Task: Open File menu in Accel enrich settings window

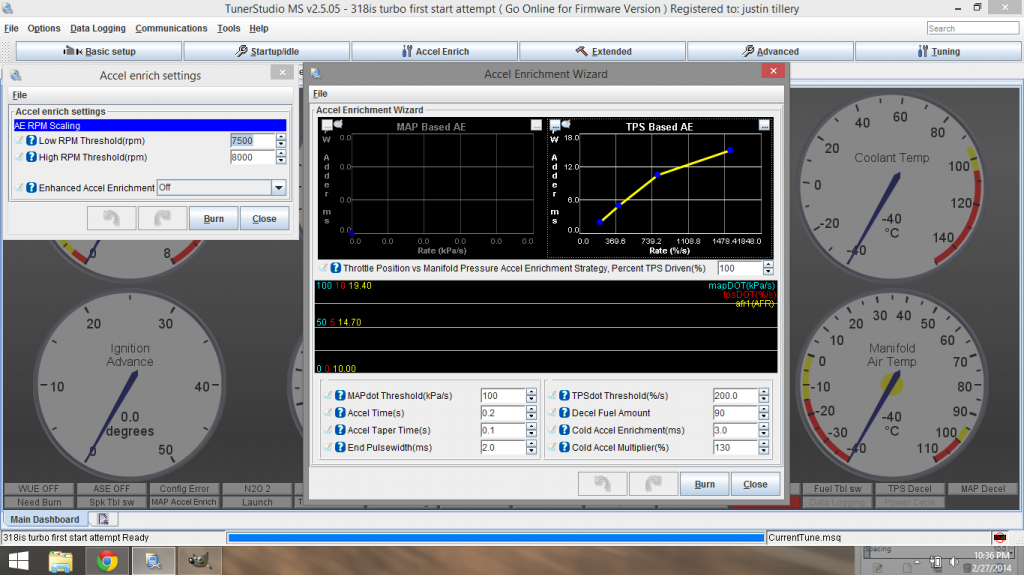Action: (x=20, y=95)
